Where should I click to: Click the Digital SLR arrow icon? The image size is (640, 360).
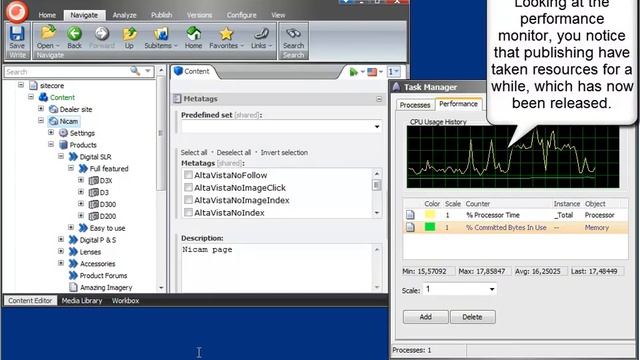(x=73, y=157)
